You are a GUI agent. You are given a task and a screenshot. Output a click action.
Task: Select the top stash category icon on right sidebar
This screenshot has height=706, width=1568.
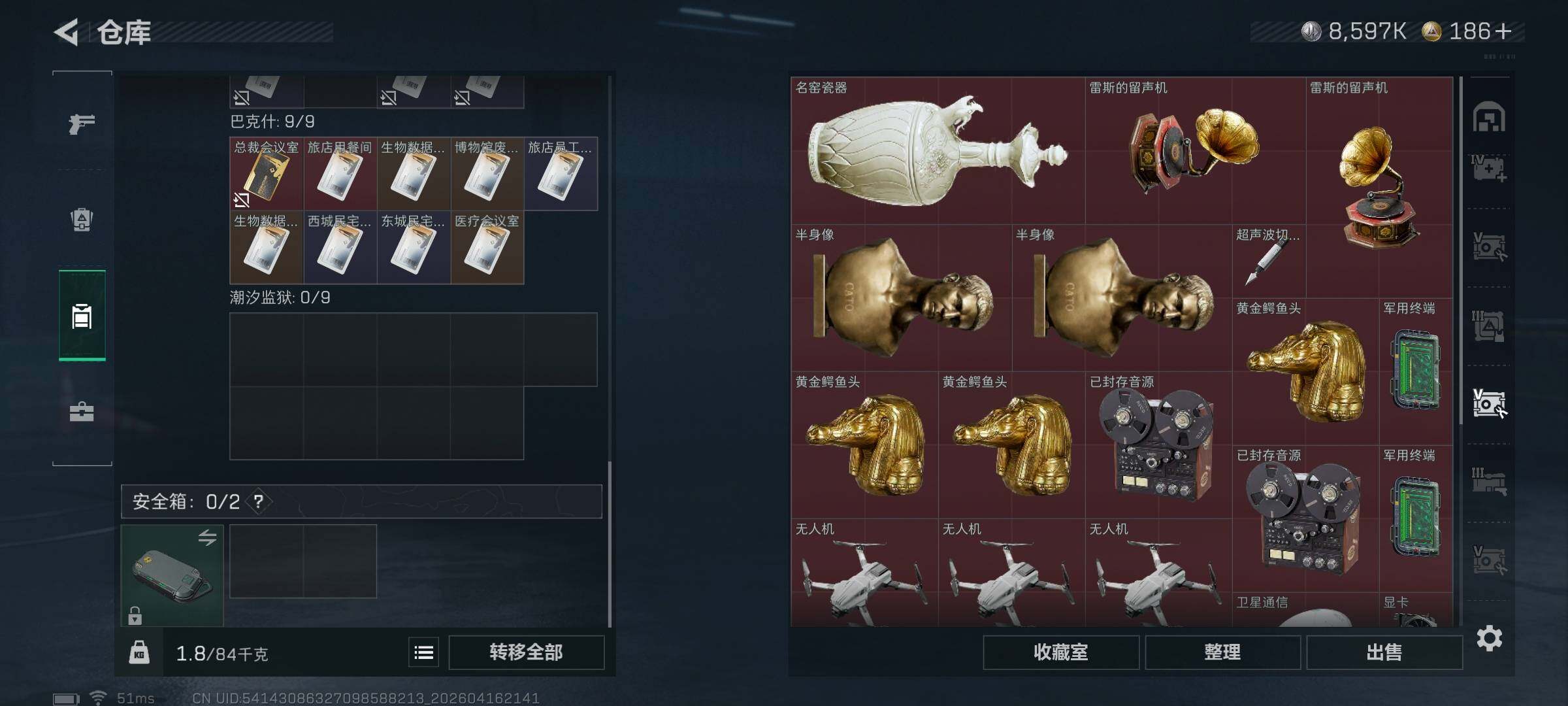pos(1489,118)
